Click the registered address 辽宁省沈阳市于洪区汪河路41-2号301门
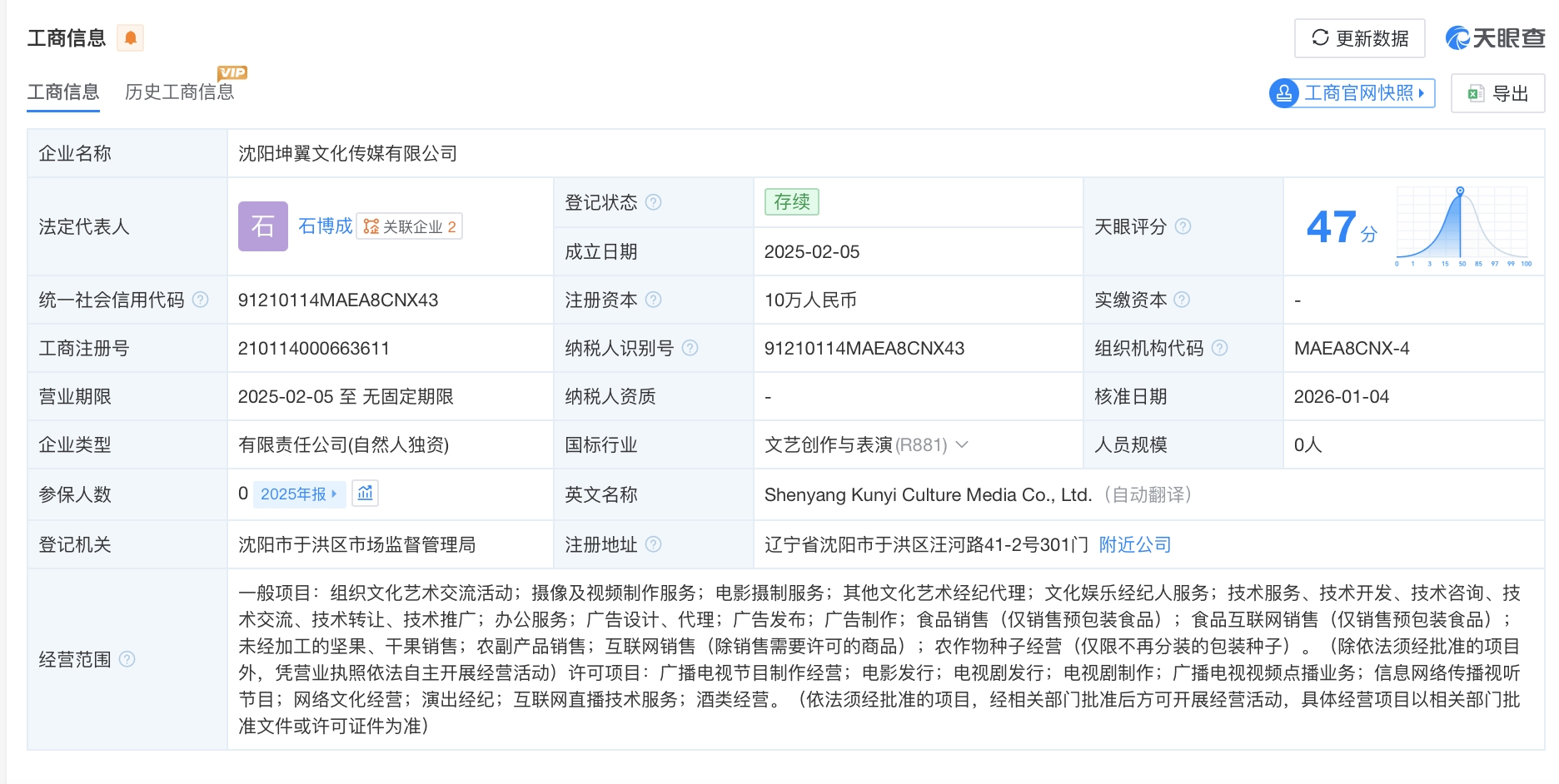The height and width of the screenshot is (784, 1559). 926,544
